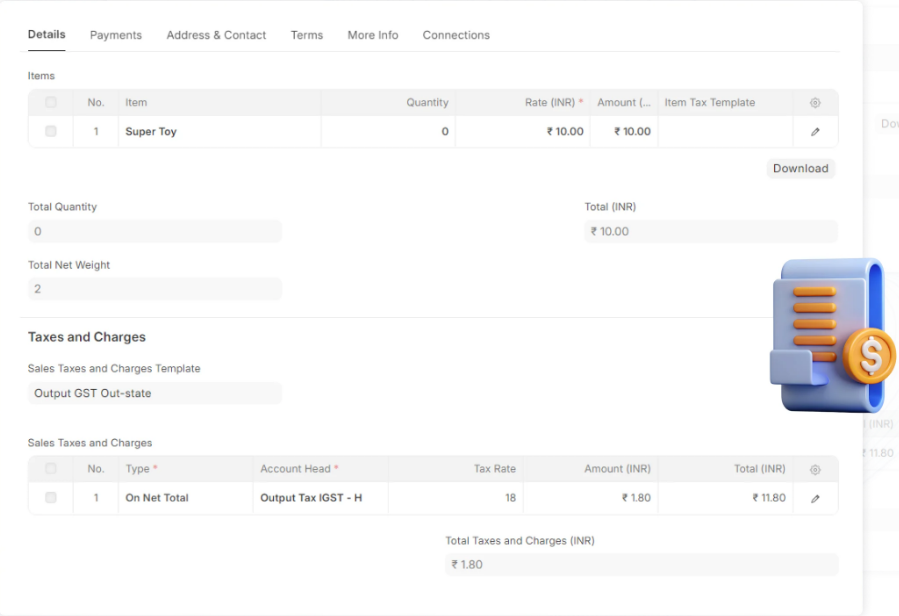This screenshot has width=899, height=616.
Task: Open Sales Taxes and Charges Template field
Action: tap(155, 393)
